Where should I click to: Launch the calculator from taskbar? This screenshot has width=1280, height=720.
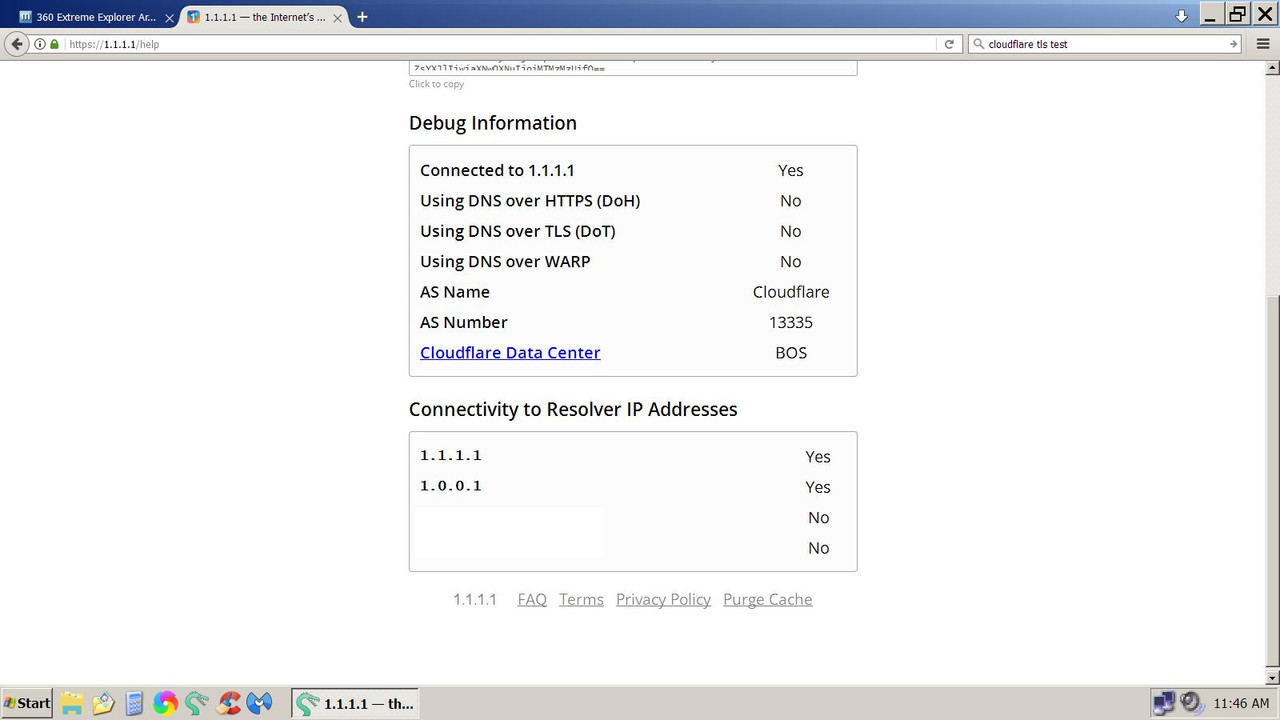[135, 703]
